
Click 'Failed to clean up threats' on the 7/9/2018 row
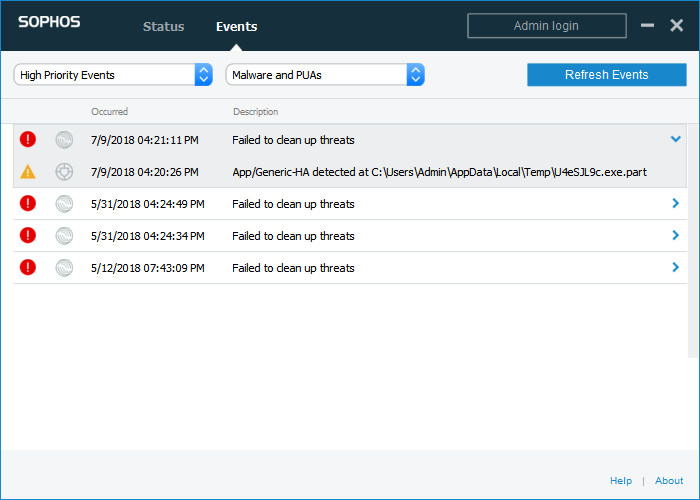pos(293,140)
